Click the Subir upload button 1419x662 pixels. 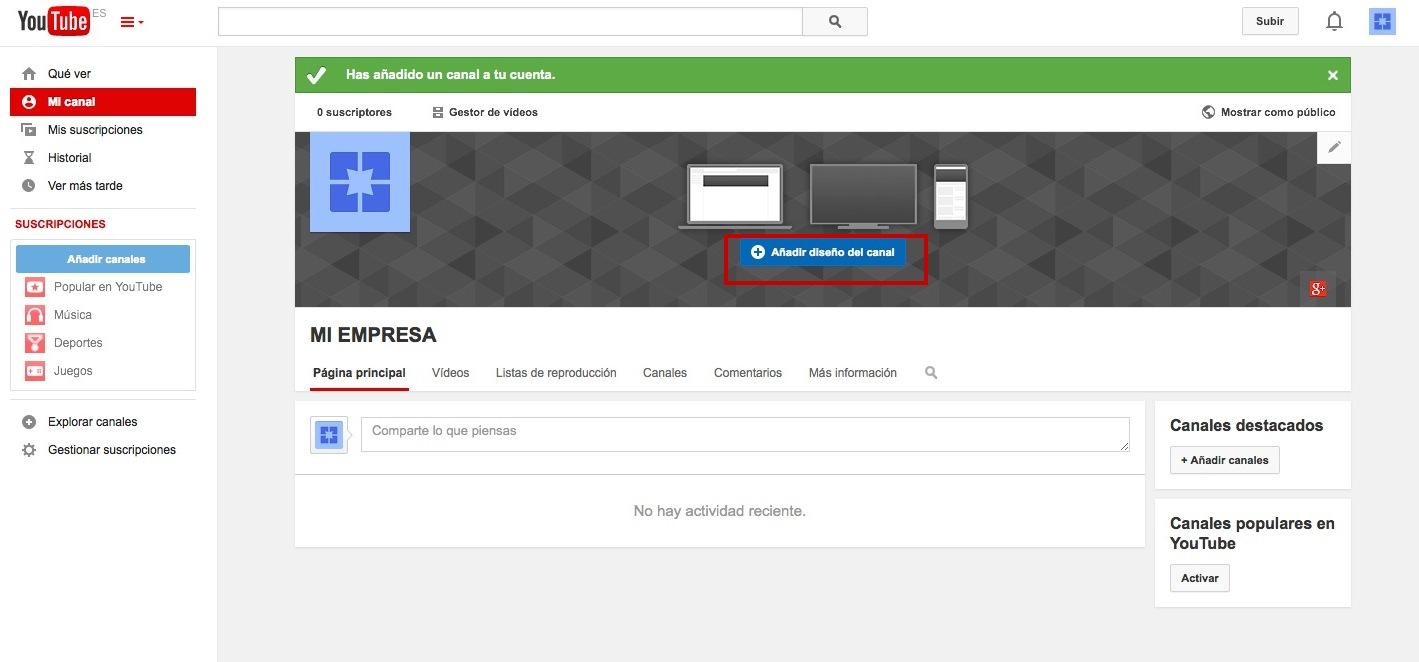(1270, 21)
